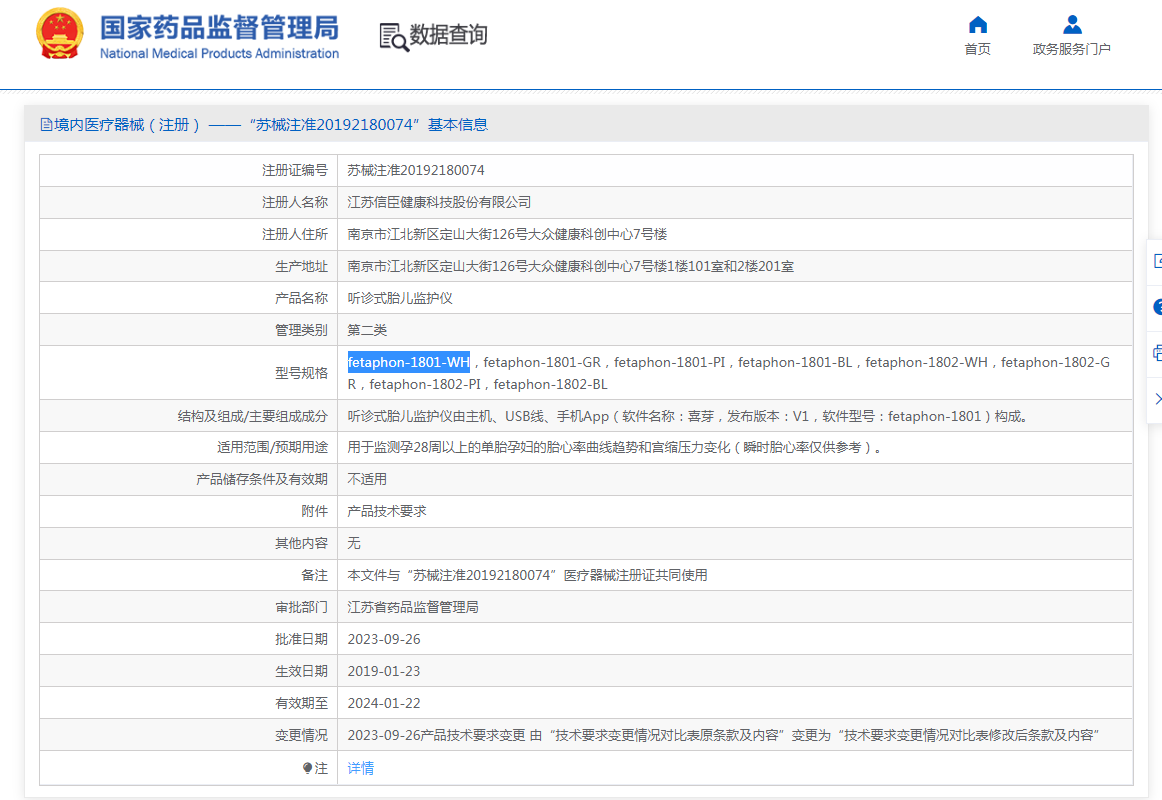Click the 产品技术要求 attachment cell
The image size is (1162, 800).
[x=387, y=511]
